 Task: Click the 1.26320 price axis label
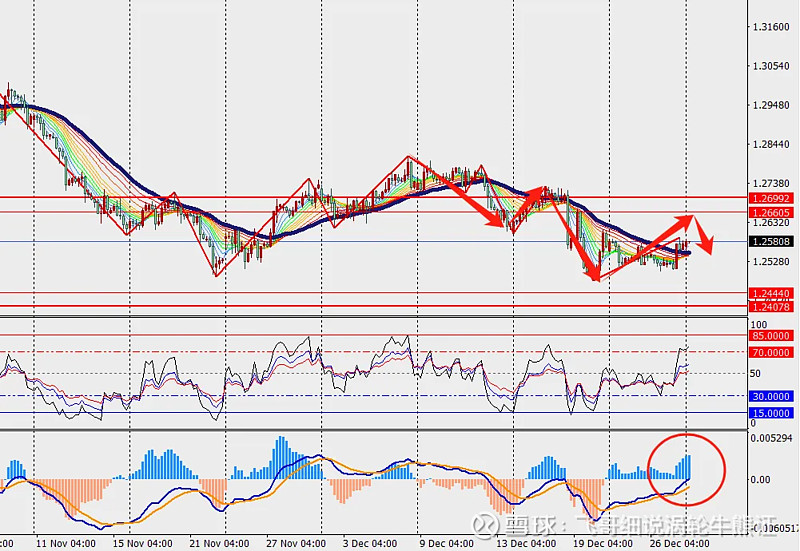click(x=771, y=223)
